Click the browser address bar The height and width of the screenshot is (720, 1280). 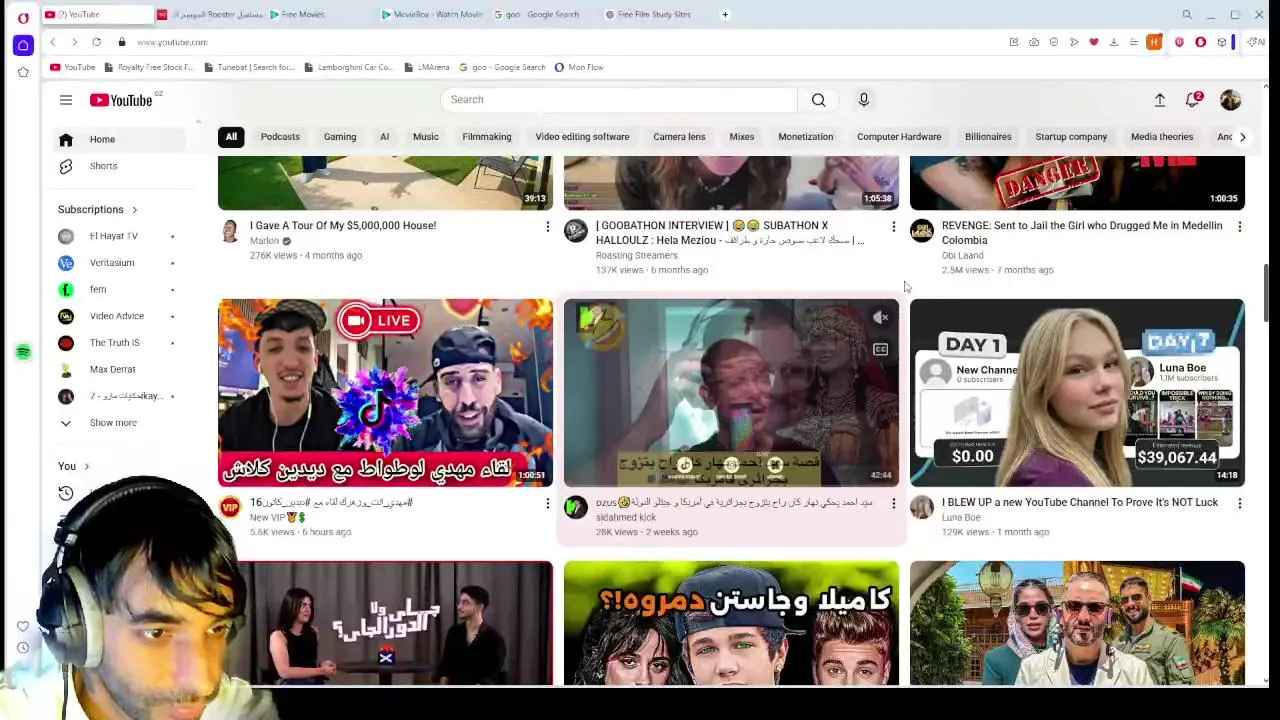(x=560, y=42)
